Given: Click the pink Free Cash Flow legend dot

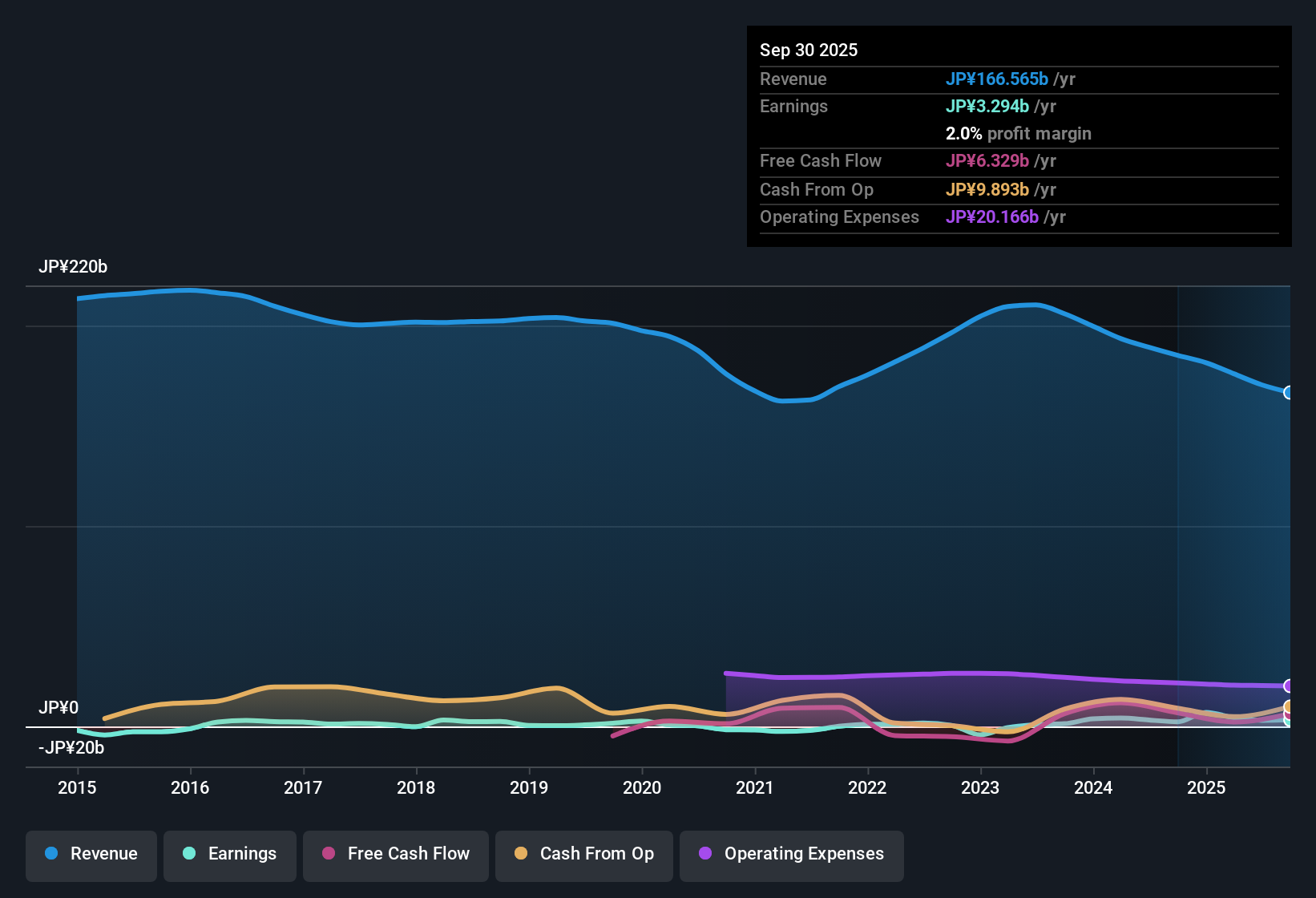Looking at the screenshot, I should 328,854.
